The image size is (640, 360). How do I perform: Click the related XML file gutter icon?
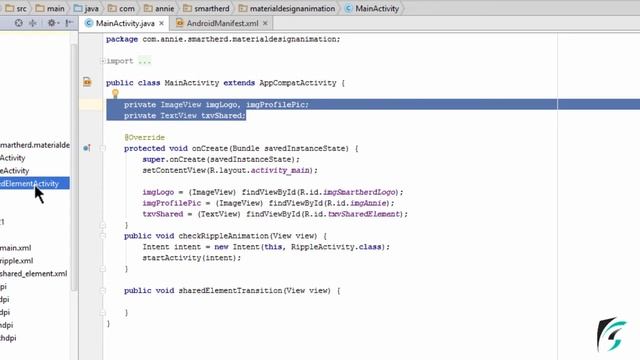(87, 82)
